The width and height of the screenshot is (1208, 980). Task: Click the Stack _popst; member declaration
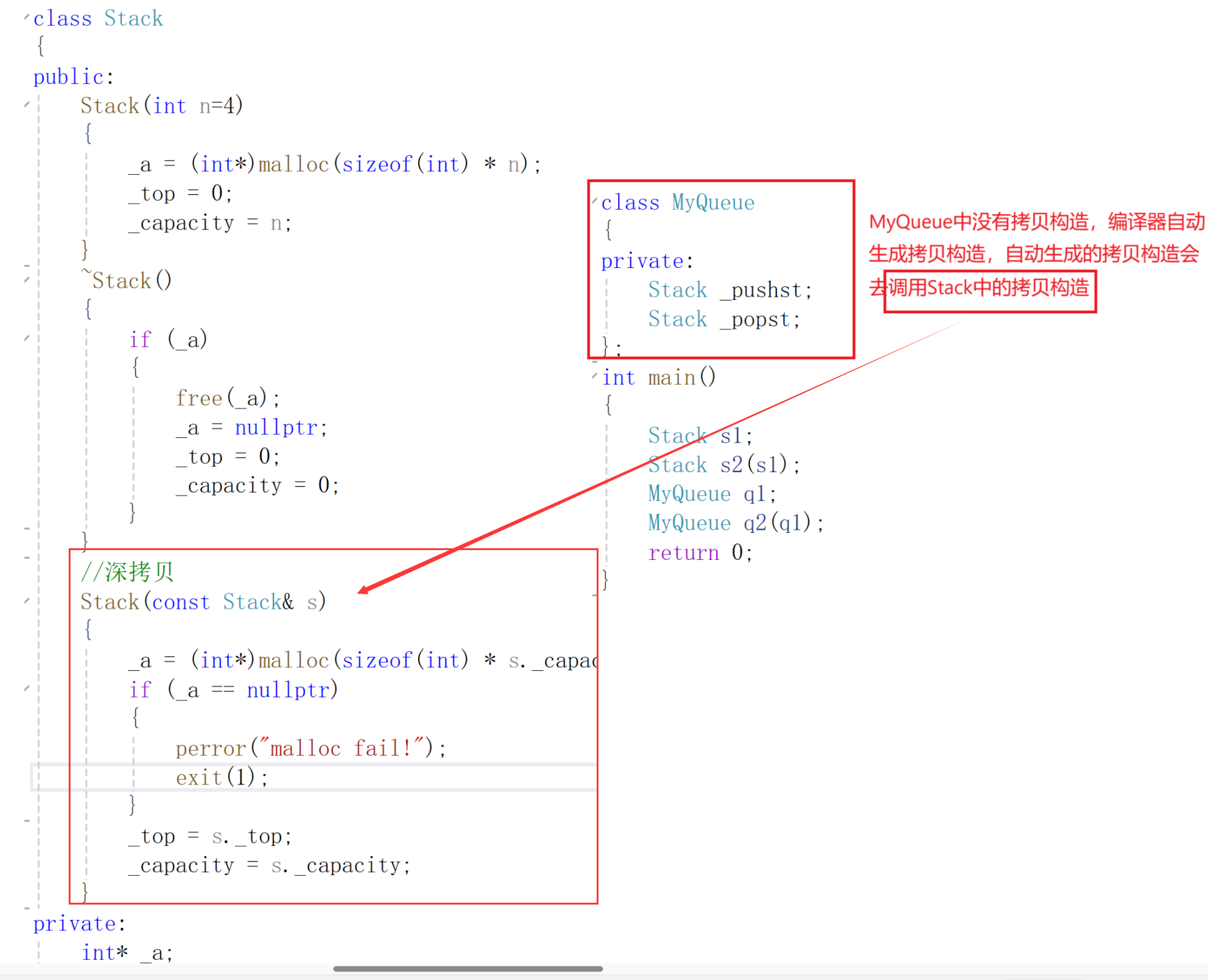(724, 320)
